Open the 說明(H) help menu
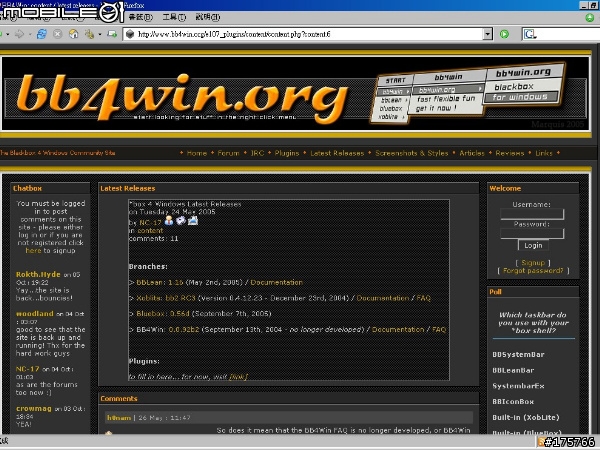Viewport: 600px width, 450px height. pos(208,17)
